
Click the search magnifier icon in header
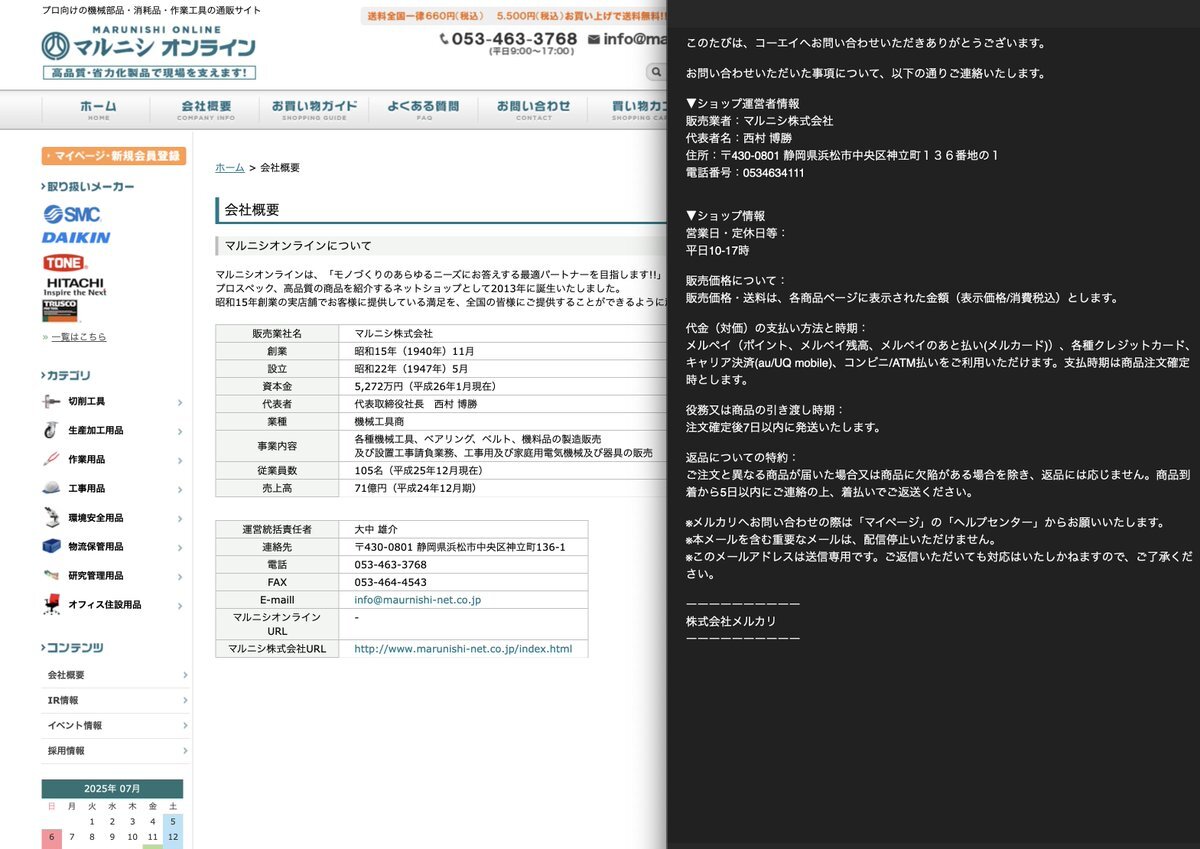point(656,72)
